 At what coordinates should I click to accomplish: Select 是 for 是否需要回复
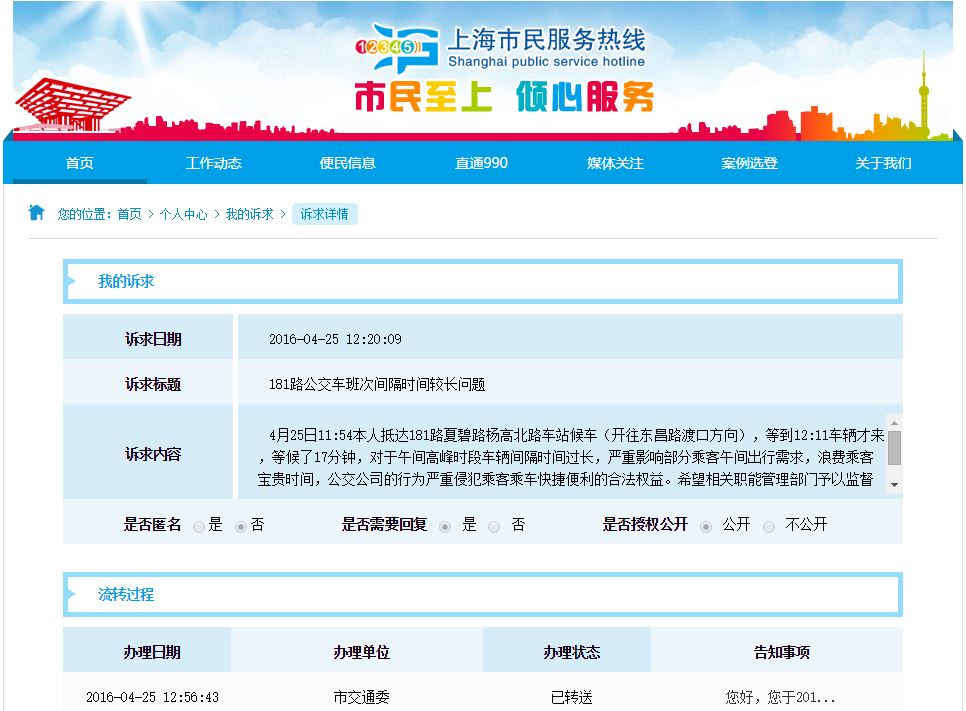[445, 526]
